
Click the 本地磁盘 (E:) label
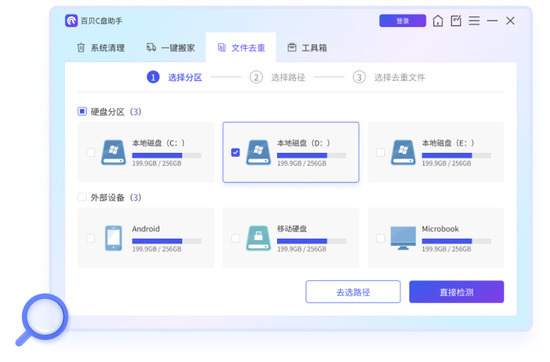click(x=448, y=143)
